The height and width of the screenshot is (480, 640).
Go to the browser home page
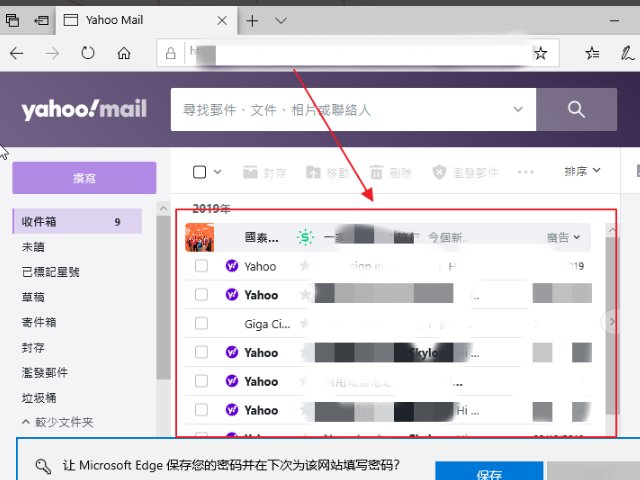[124, 53]
